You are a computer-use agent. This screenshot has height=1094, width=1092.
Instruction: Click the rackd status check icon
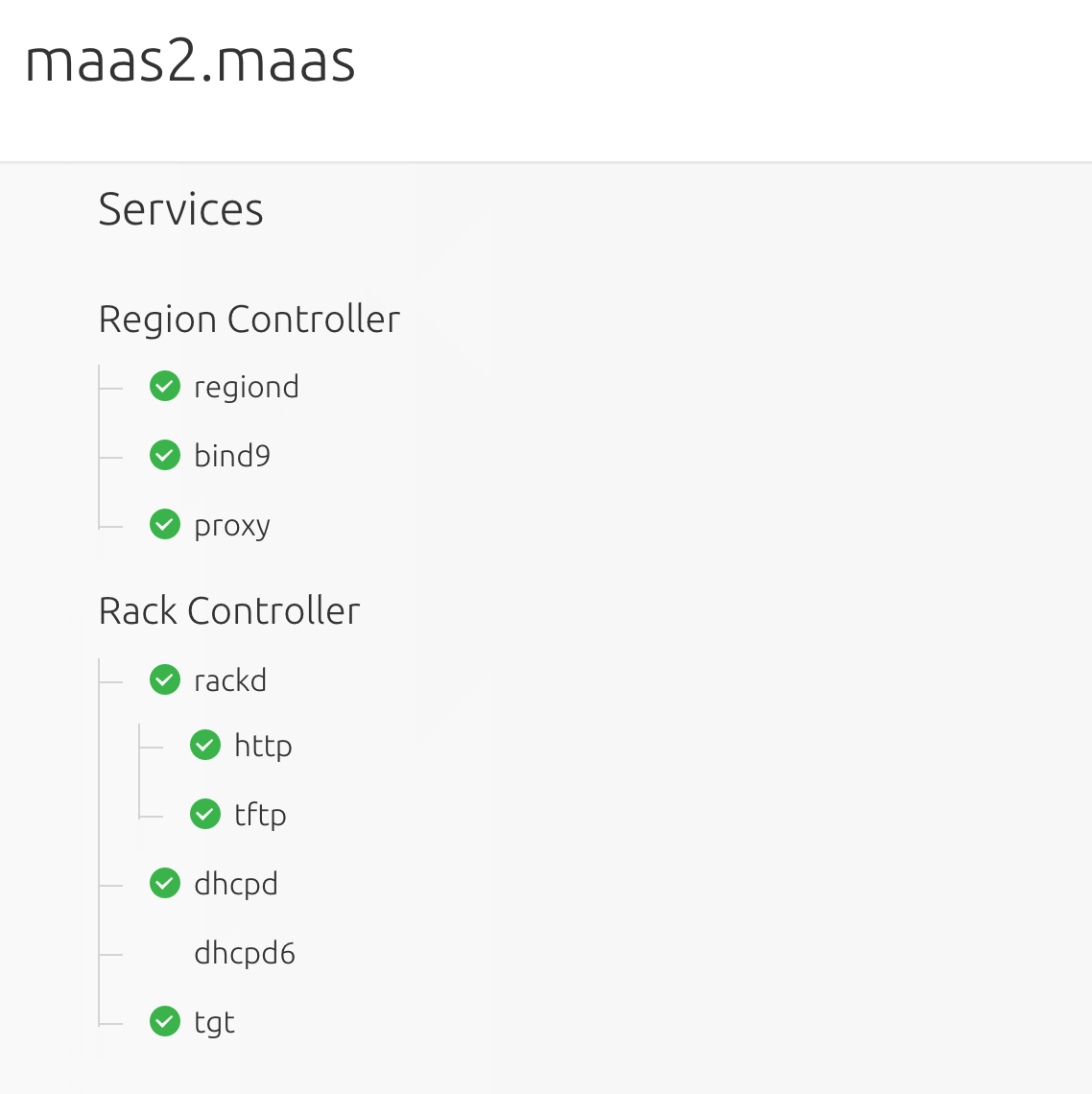(x=165, y=680)
